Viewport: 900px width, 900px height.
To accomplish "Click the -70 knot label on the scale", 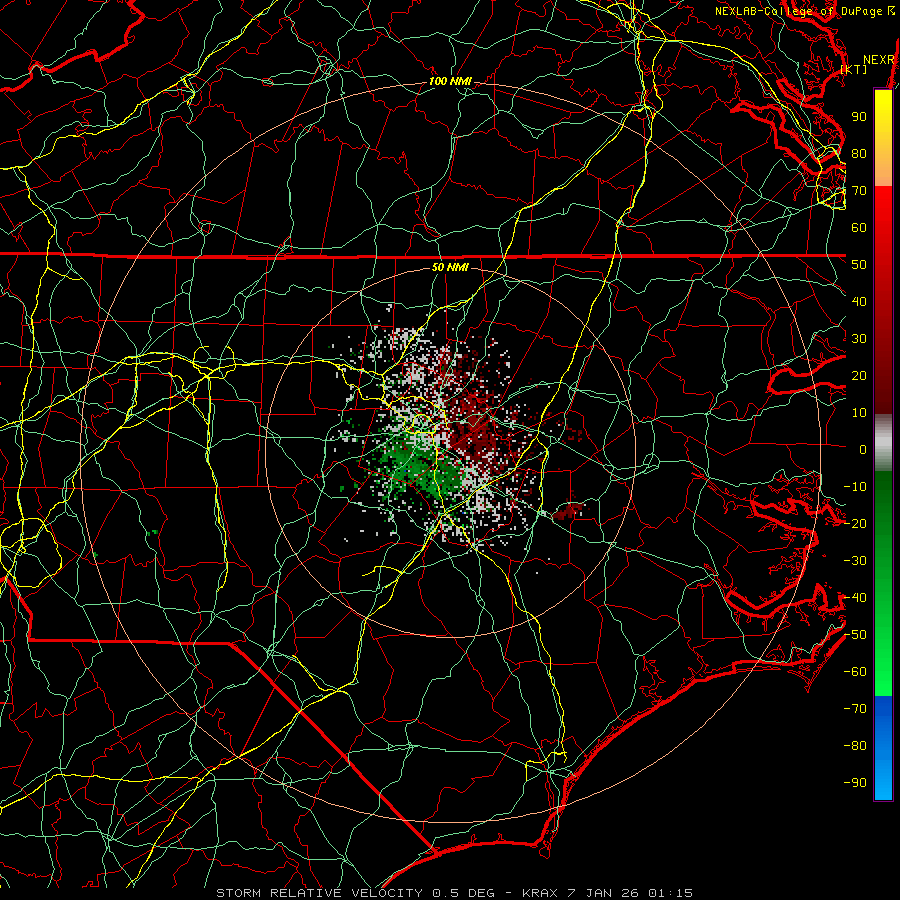I will [855, 709].
